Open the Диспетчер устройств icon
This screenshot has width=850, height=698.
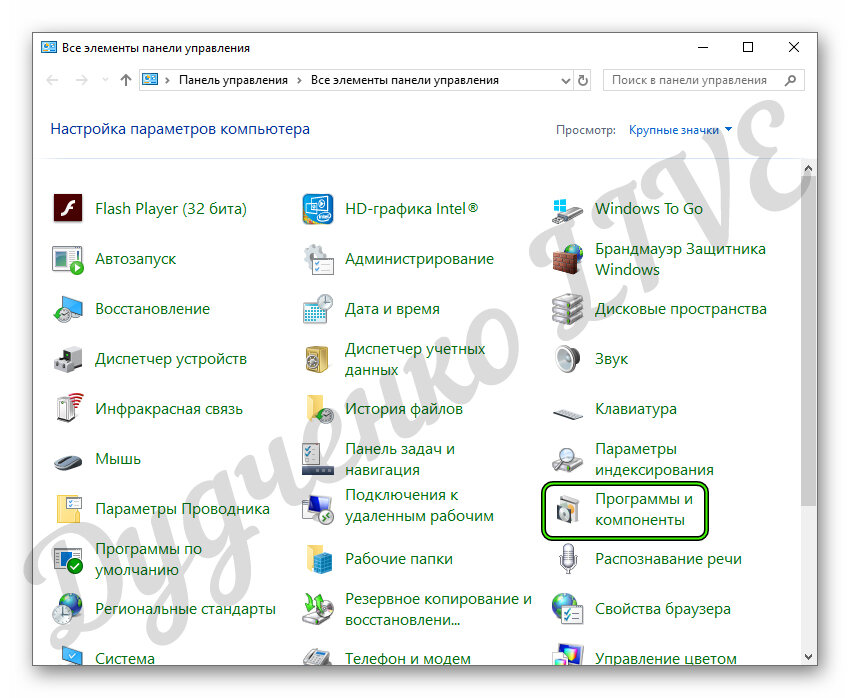[x=68, y=359]
